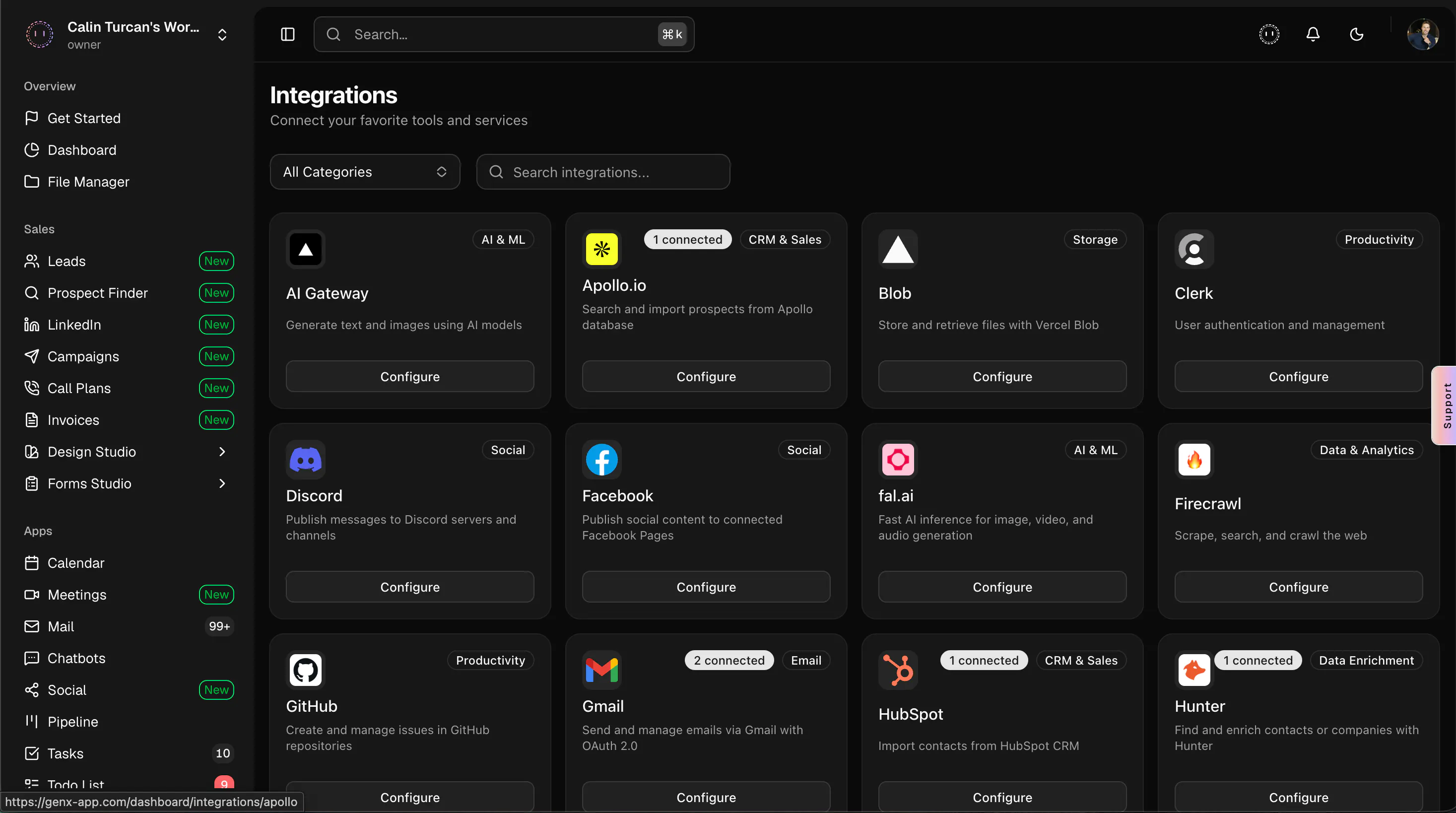Screen dimensions: 1456x813
Task: Open File Manager
Action: [129, 182]
